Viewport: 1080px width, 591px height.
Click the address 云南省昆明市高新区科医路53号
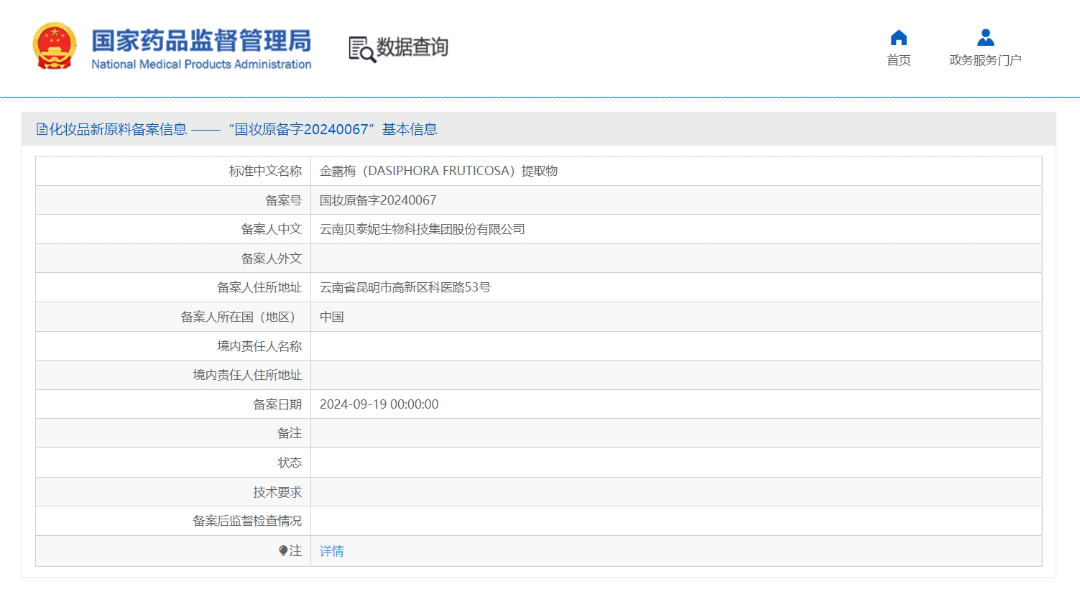(x=405, y=287)
